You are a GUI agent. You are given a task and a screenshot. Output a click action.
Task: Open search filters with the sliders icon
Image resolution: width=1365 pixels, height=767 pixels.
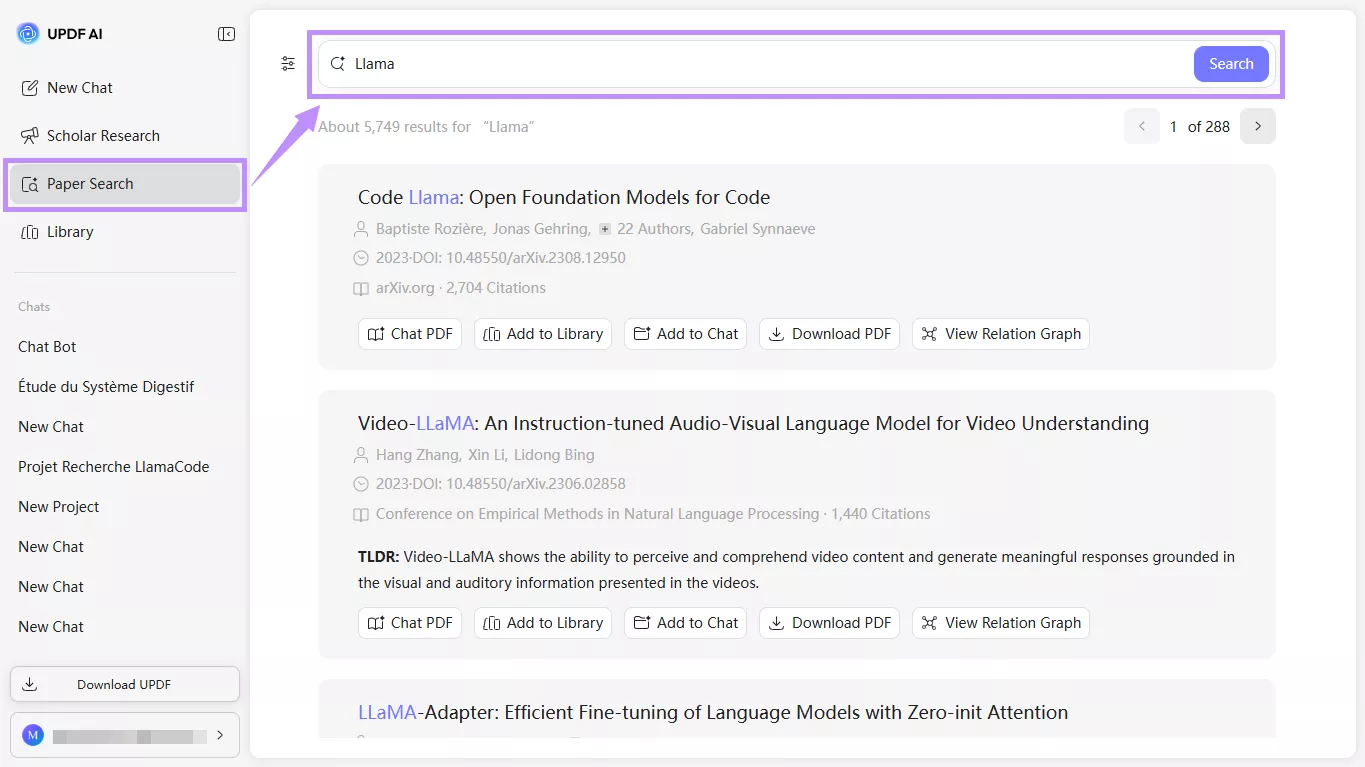tap(288, 63)
